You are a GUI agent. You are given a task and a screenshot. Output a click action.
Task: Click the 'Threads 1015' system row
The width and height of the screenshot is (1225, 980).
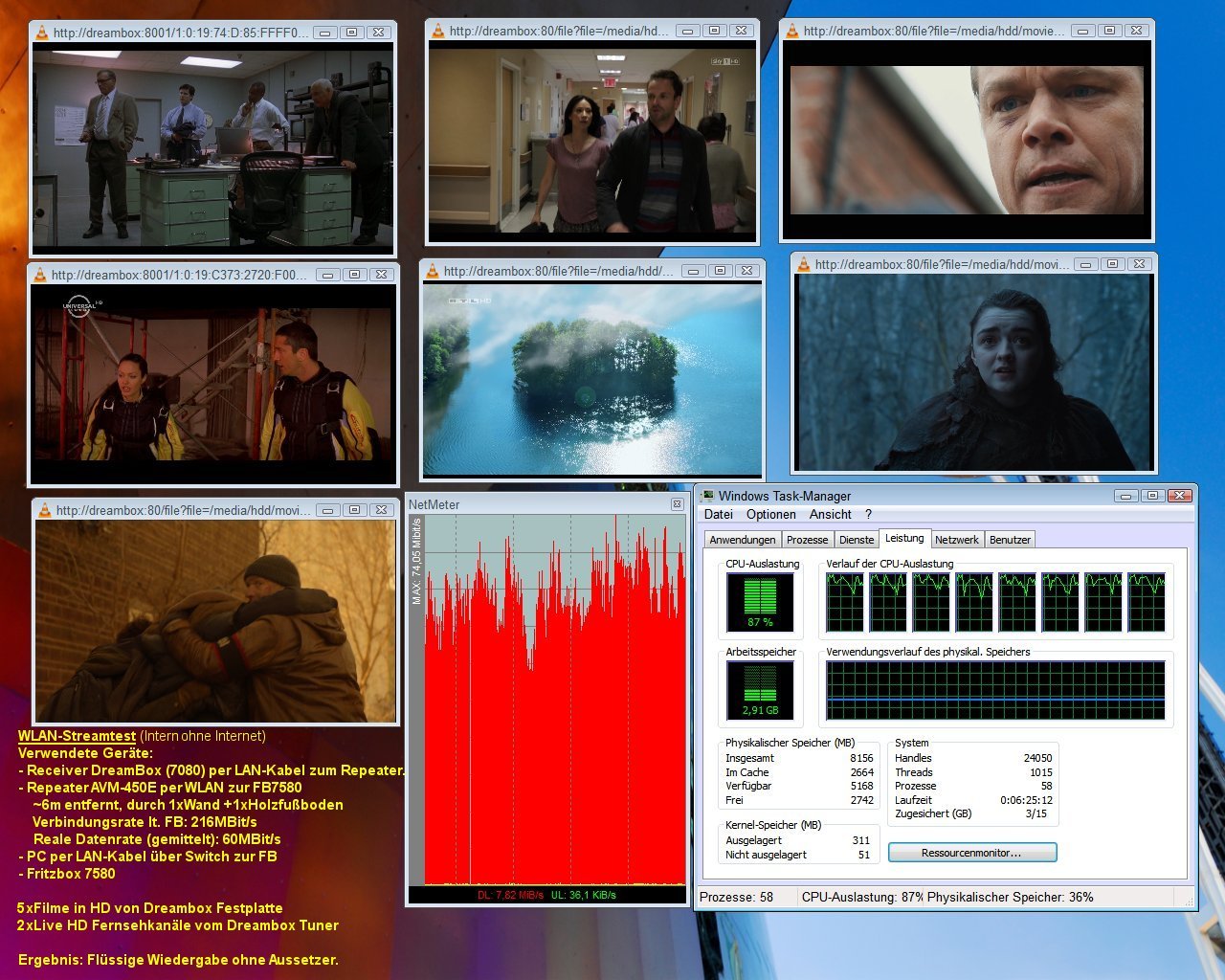[x=973, y=772]
